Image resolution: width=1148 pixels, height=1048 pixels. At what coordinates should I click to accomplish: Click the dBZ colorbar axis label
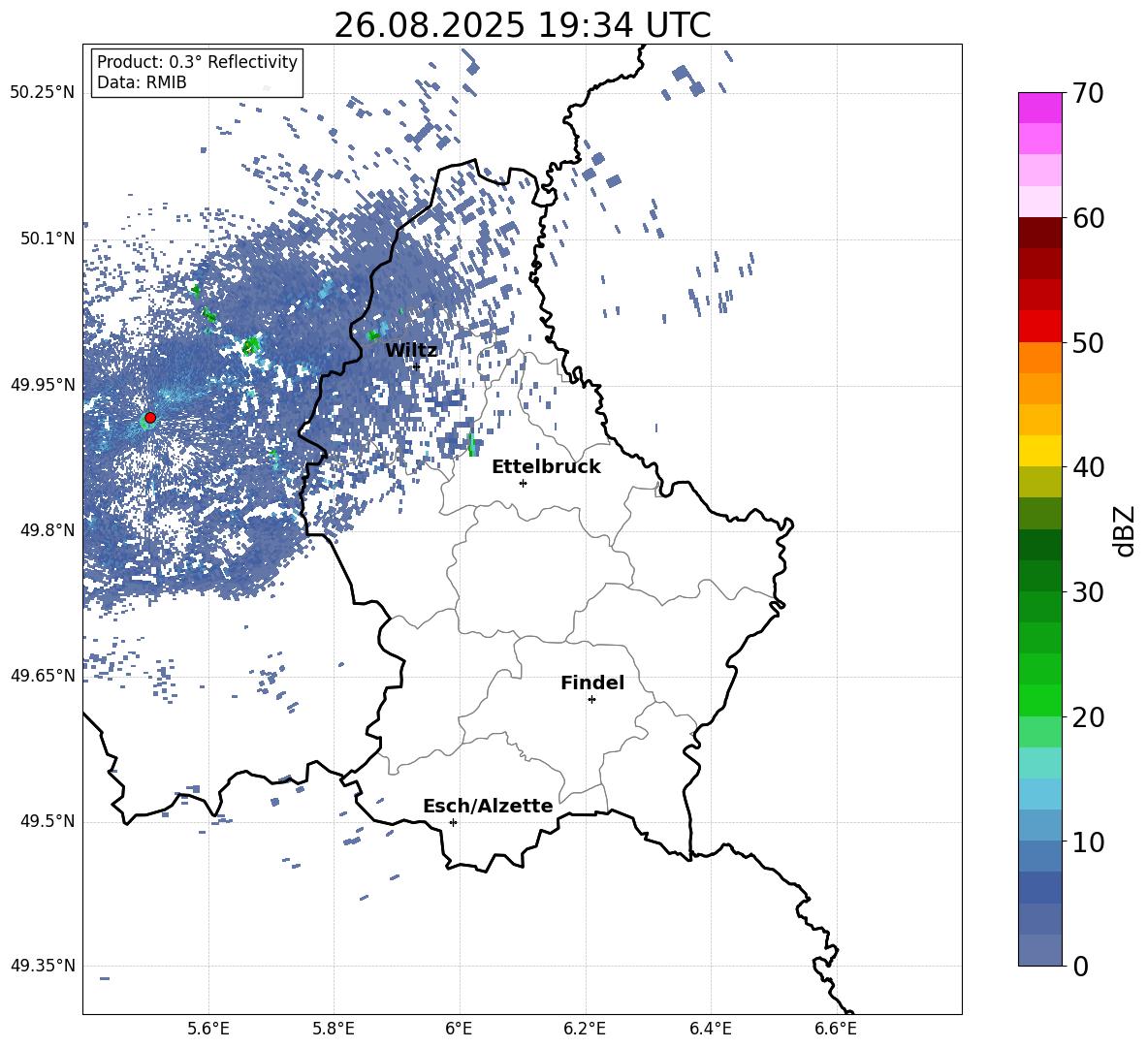click(x=1124, y=530)
